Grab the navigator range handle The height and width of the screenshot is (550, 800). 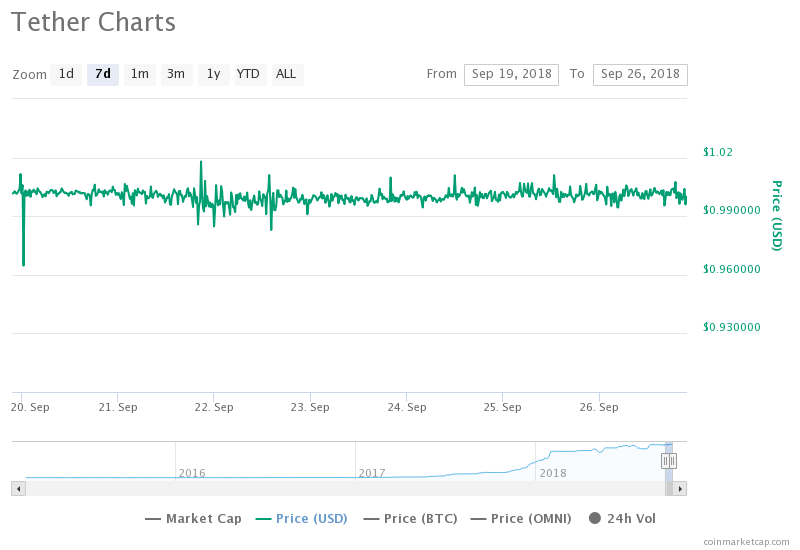pyautogui.click(x=669, y=461)
